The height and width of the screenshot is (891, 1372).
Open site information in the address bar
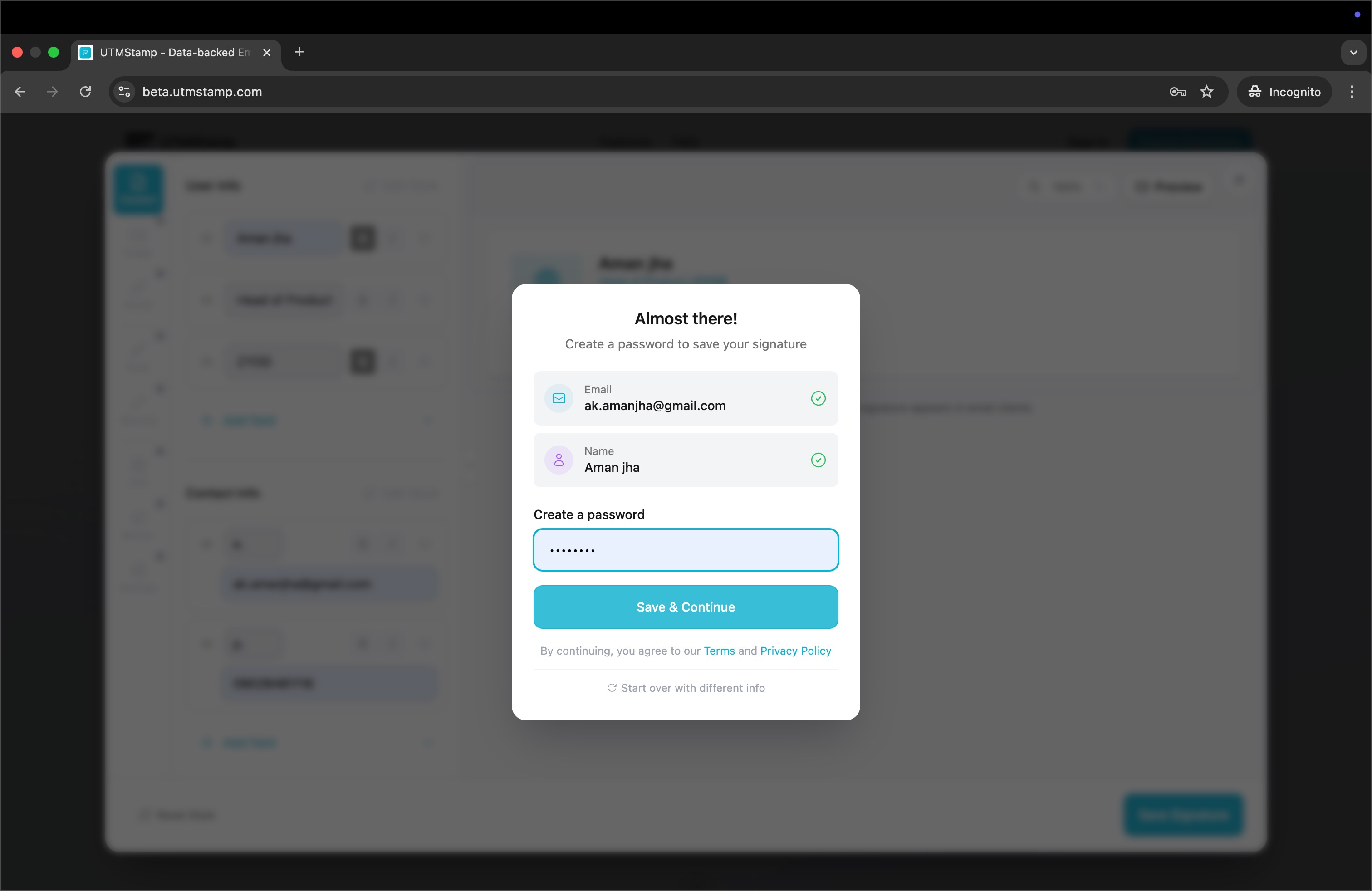(x=123, y=92)
